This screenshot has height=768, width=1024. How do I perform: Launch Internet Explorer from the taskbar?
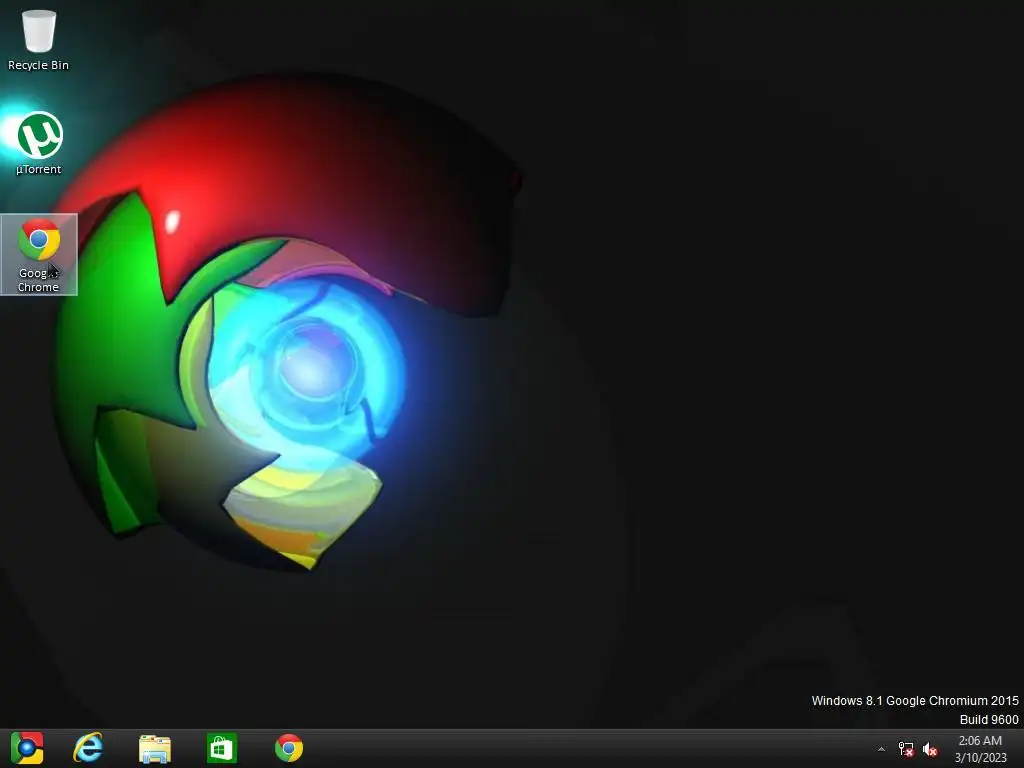point(88,748)
